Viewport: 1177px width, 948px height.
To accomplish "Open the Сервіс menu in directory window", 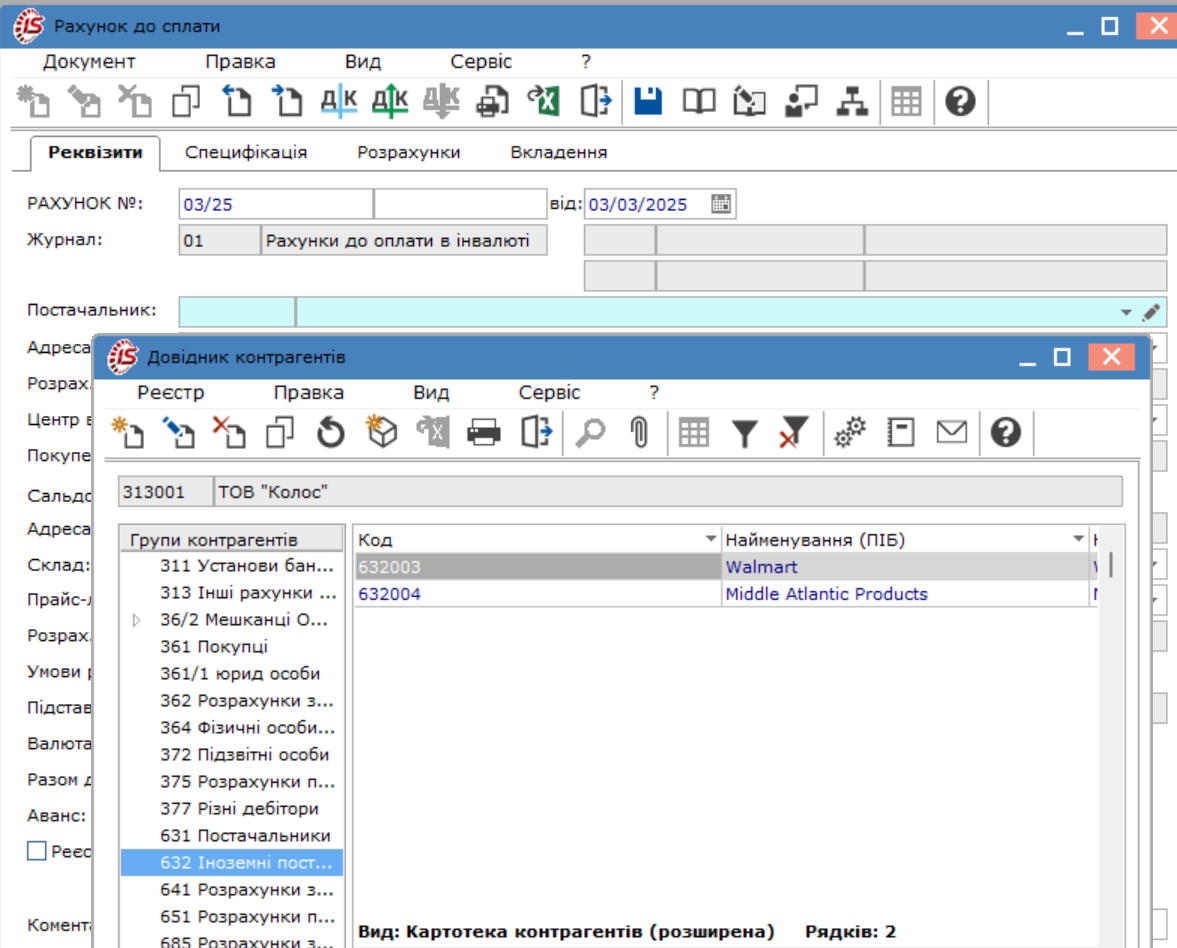I will click(549, 393).
